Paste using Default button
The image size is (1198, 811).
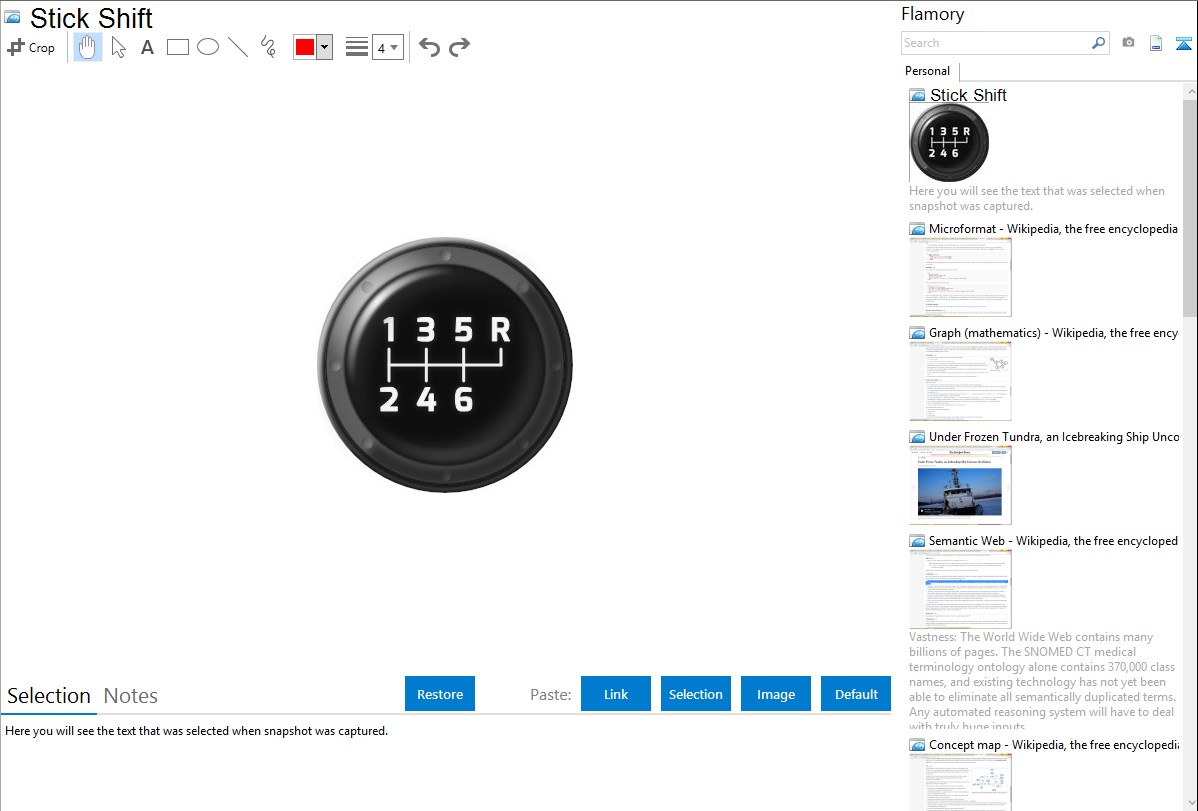(x=856, y=694)
